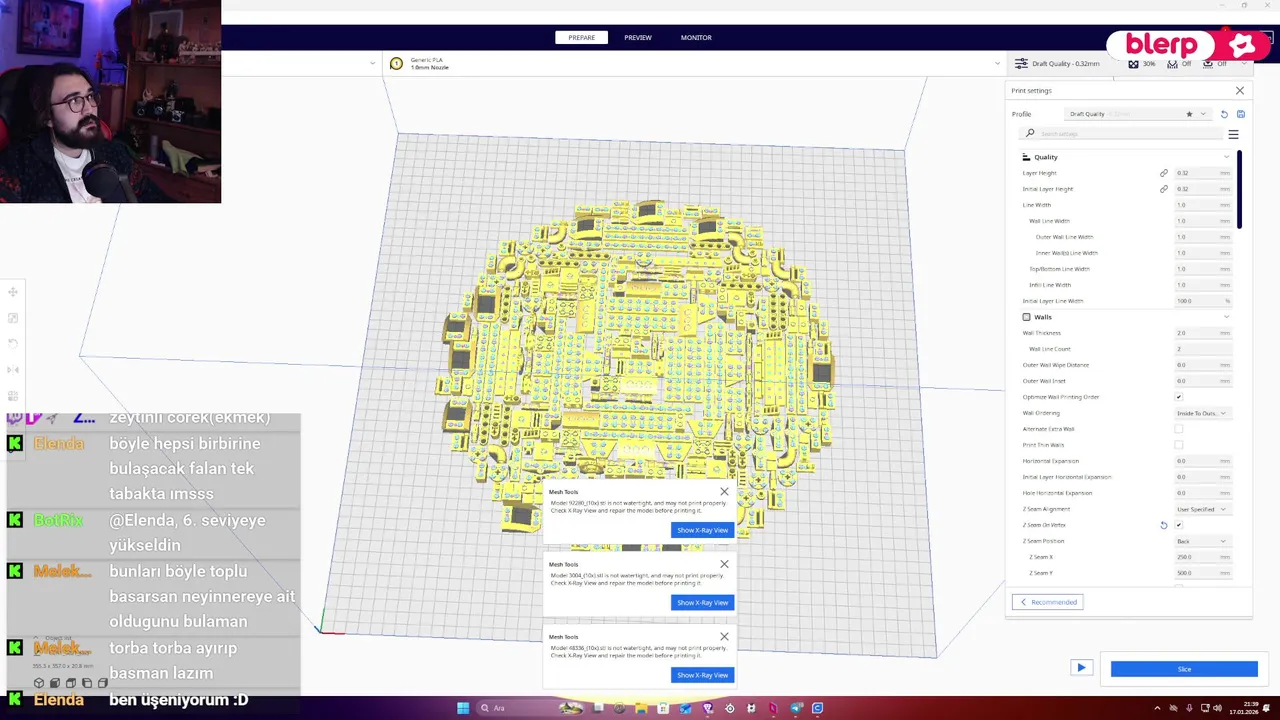Switch to the MONITOR tab
The width and height of the screenshot is (1280, 720).
696,37
